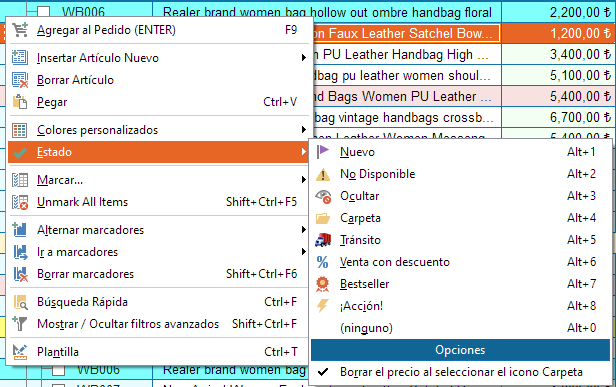Tick the WB006 row checkbox below the menu
616x387 pixels.
click(59, 370)
